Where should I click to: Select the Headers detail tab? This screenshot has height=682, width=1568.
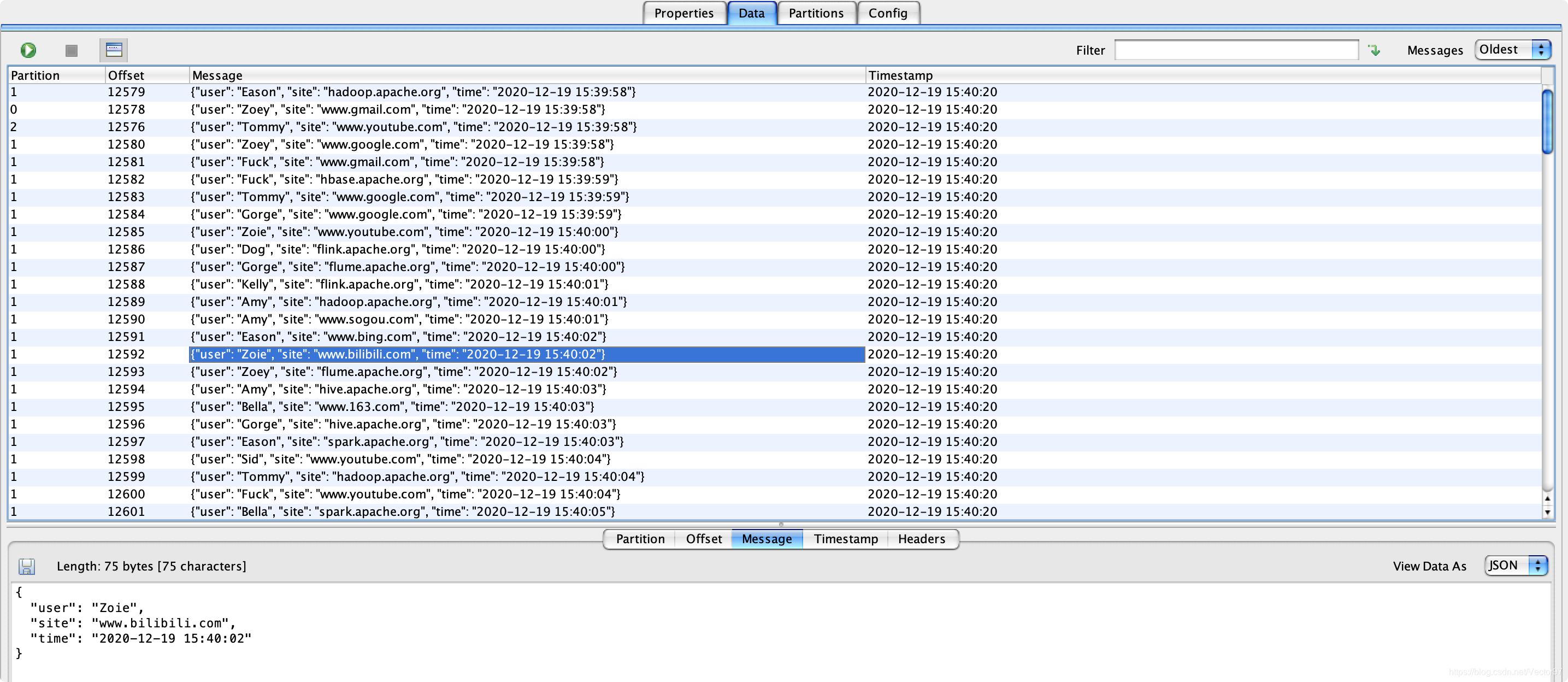[921, 539]
